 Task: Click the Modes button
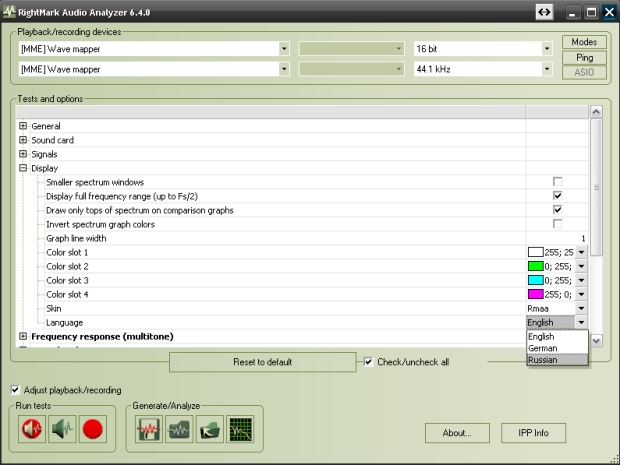[584, 42]
